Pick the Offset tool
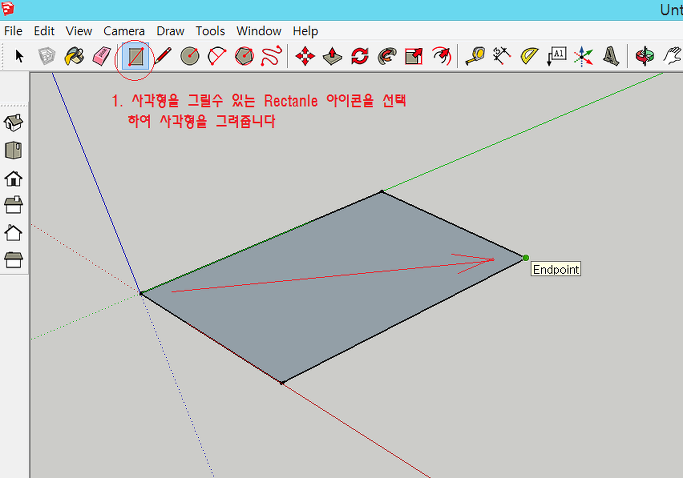 (441, 56)
